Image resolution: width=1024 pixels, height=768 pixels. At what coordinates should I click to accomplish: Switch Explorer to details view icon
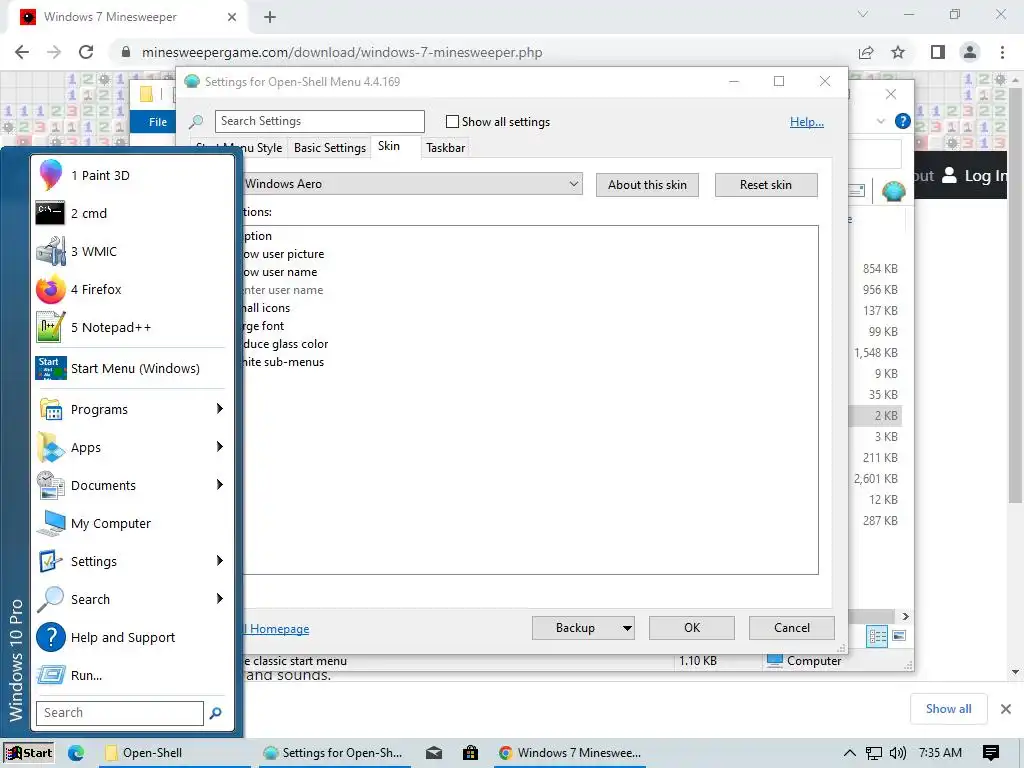point(877,636)
